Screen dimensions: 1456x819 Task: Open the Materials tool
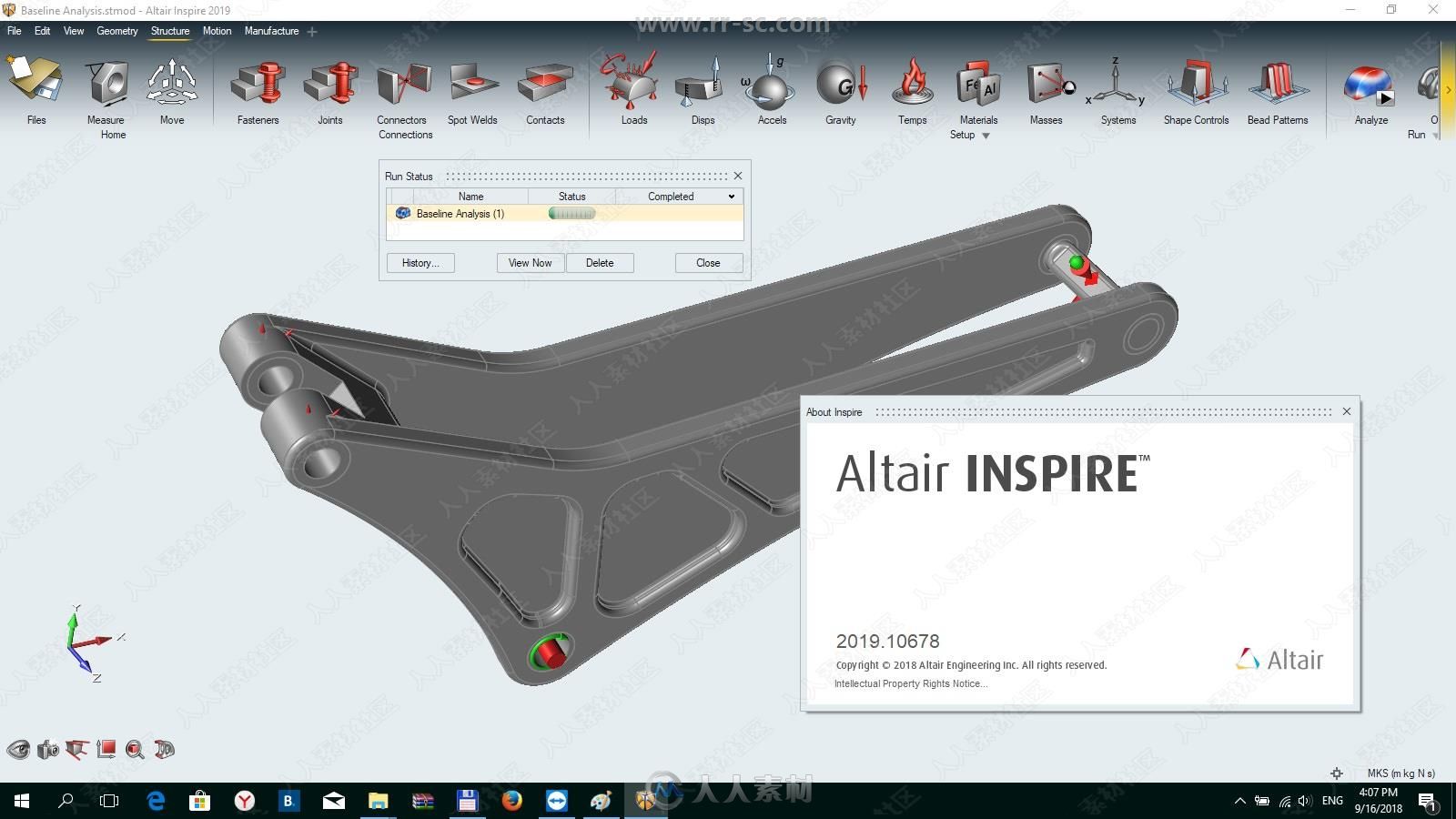978,82
